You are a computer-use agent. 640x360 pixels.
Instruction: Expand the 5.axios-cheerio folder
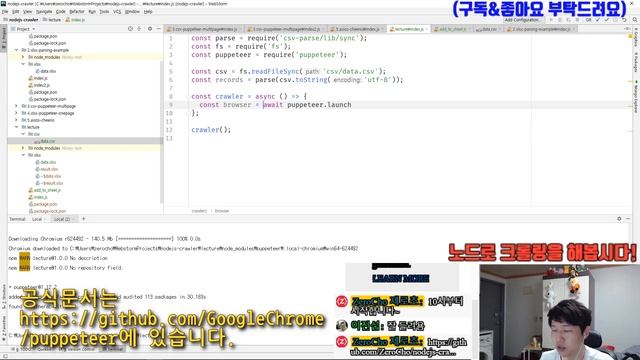coord(17,120)
